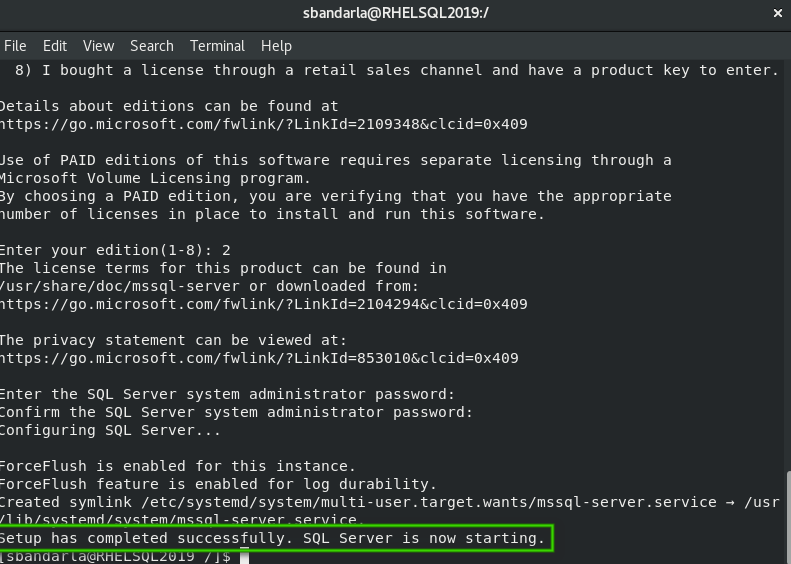791x564 pixels.
Task: Click the retail sales channel option 8 line
Action: 397,70
